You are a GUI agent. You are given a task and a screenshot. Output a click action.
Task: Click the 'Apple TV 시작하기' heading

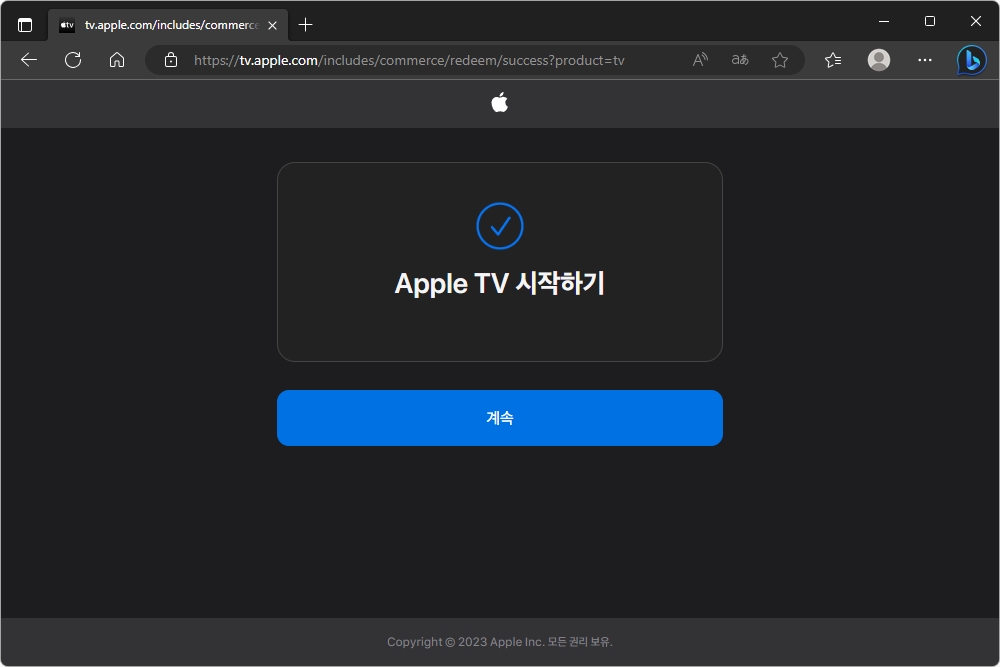tap(499, 283)
